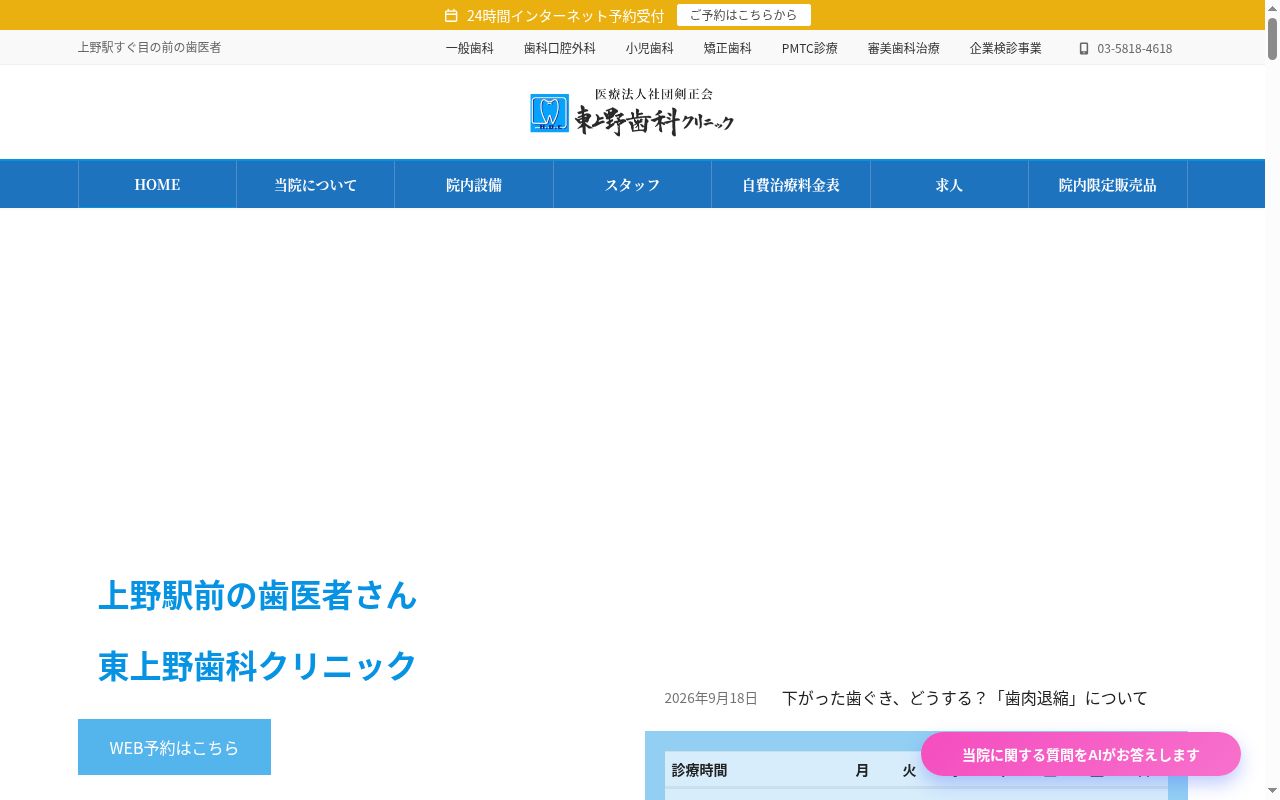Click the 東上野歯科クリニック tooth logo
Screen dimensions: 1280x800
pos(632,112)
